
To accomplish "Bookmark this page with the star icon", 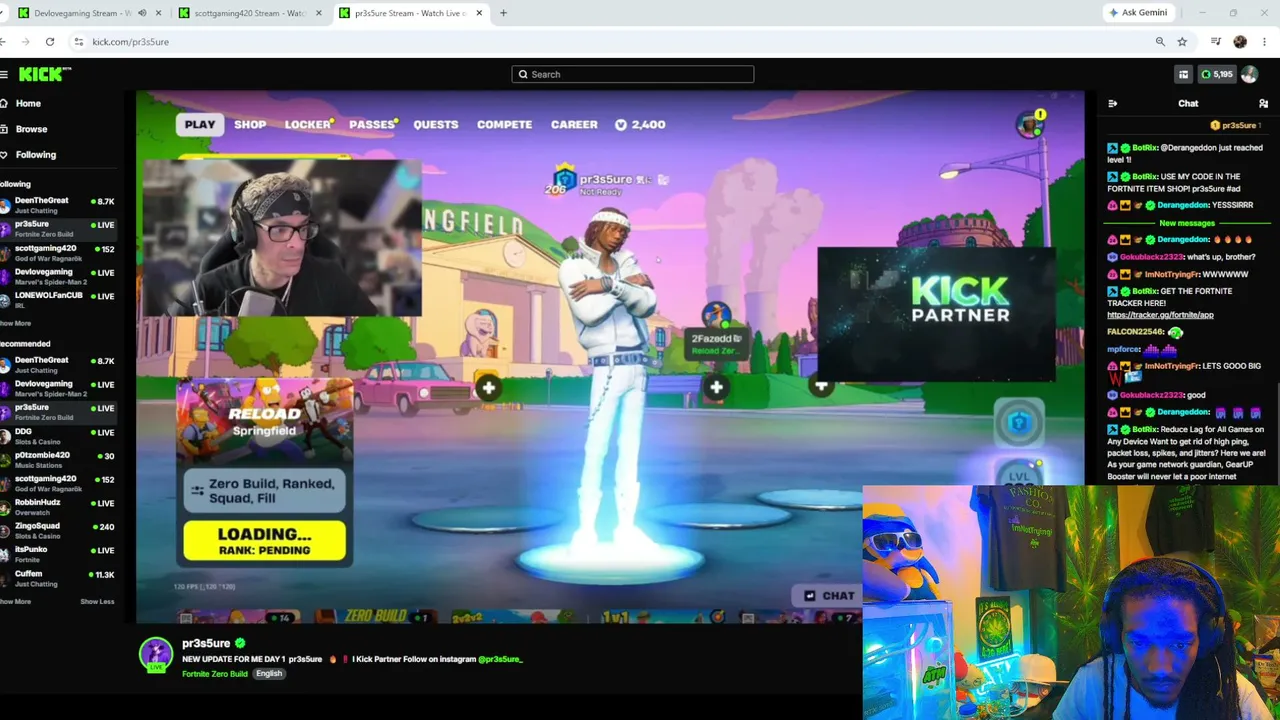I will point(1182,42).
